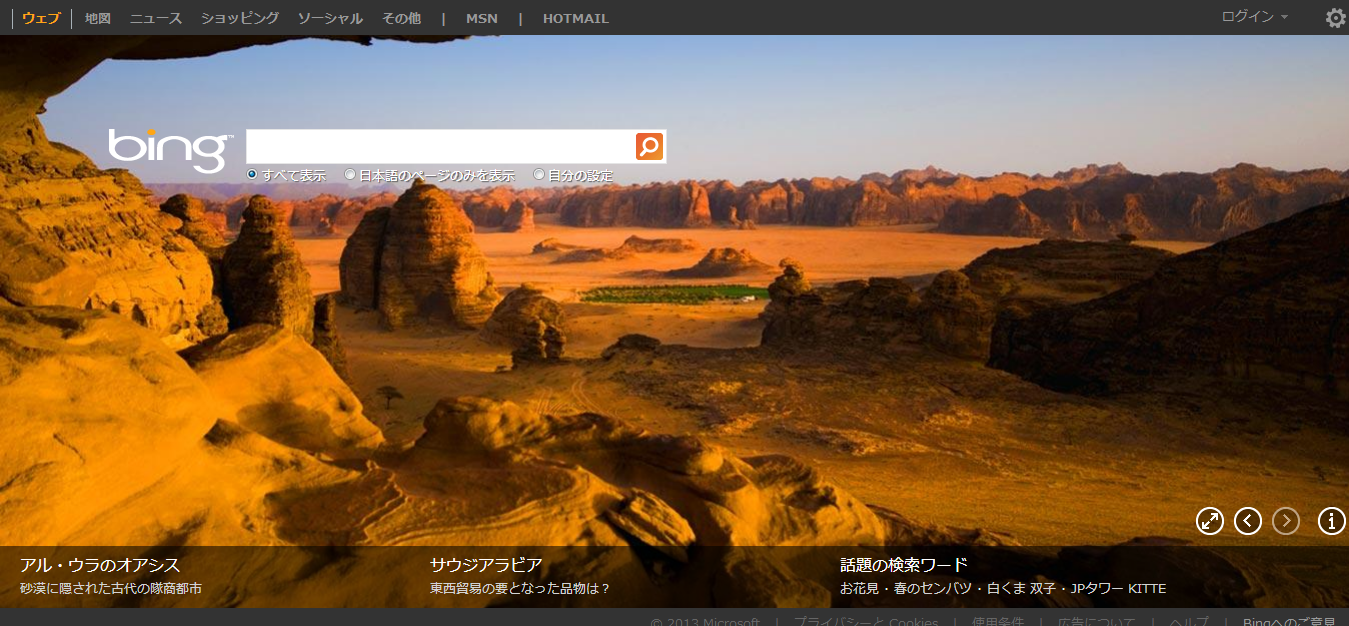Show the previous background image
The image size is (1349, 626).
[1248, 521]
